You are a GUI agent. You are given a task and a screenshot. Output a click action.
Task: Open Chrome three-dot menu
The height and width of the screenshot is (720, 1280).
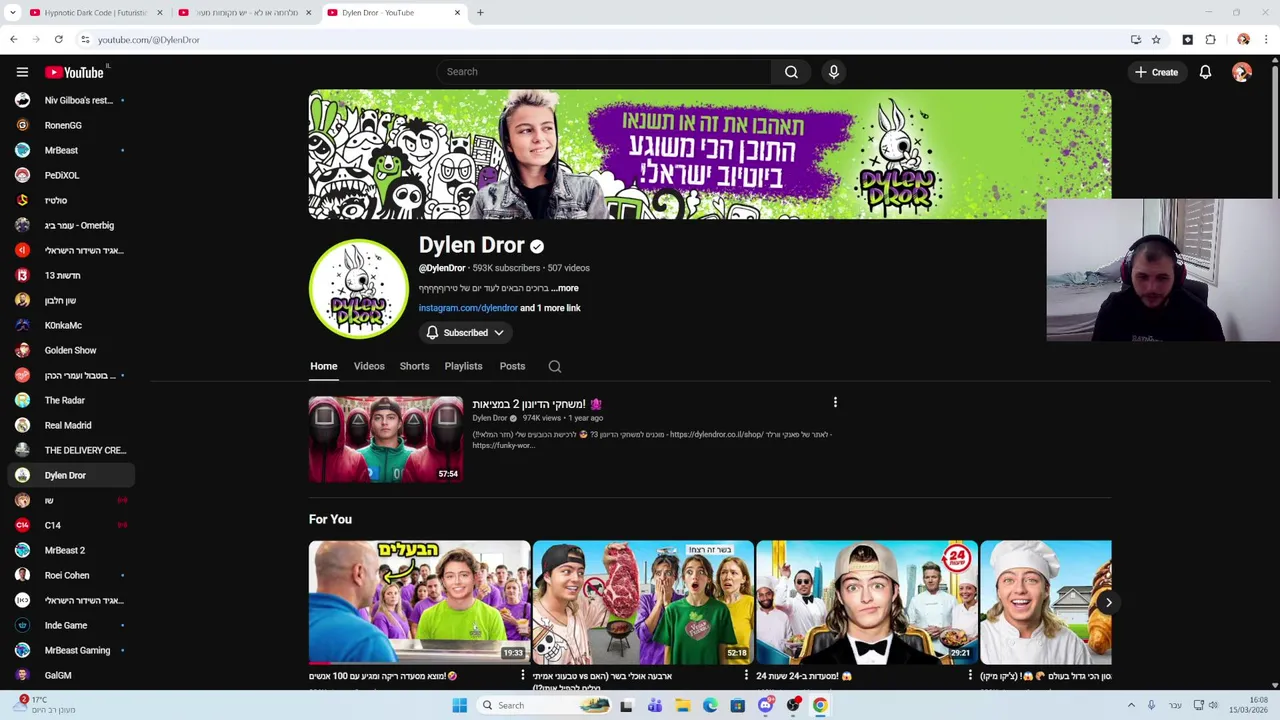[x=1266, y=40]
